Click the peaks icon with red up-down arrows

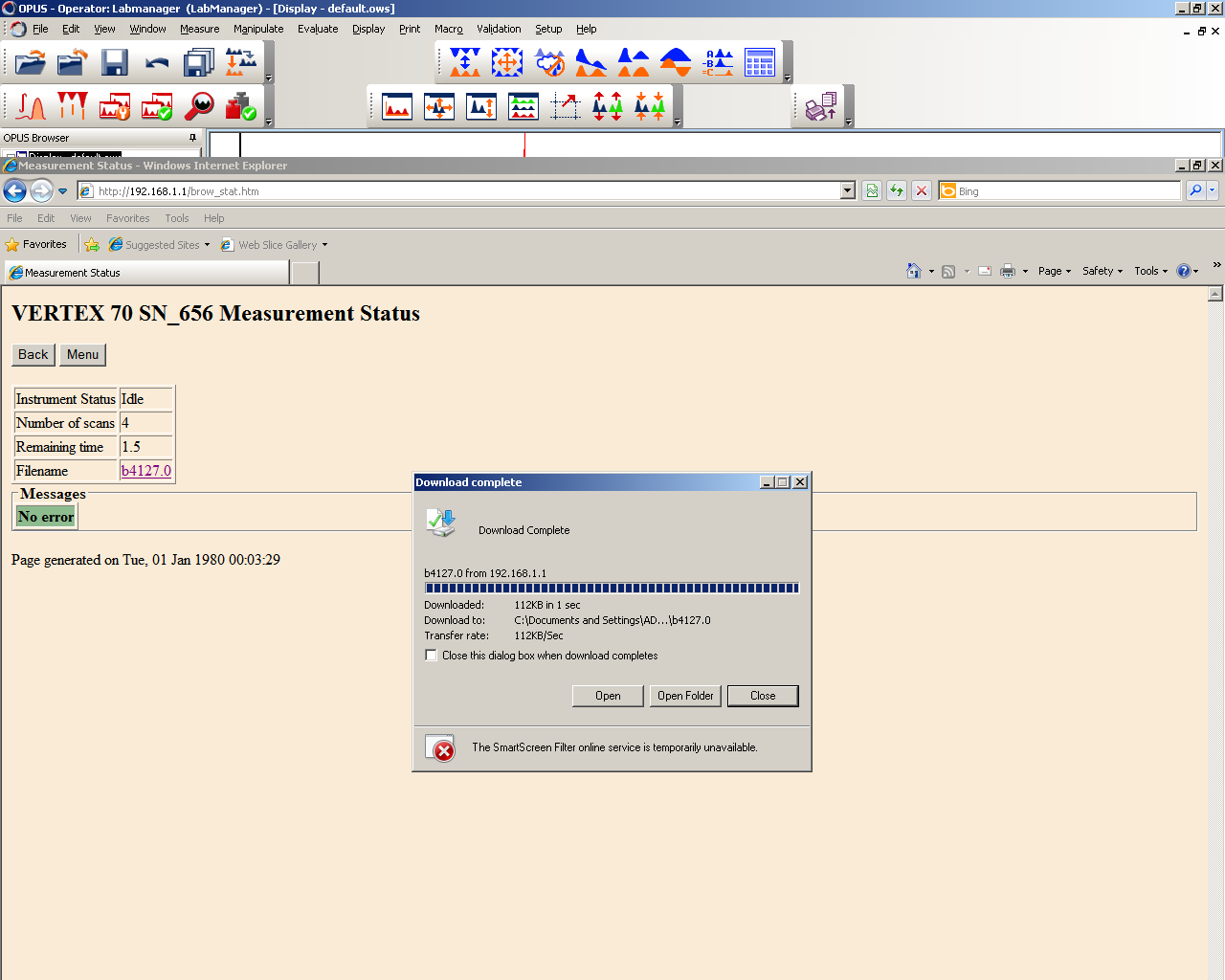click(x=608, y=106)
